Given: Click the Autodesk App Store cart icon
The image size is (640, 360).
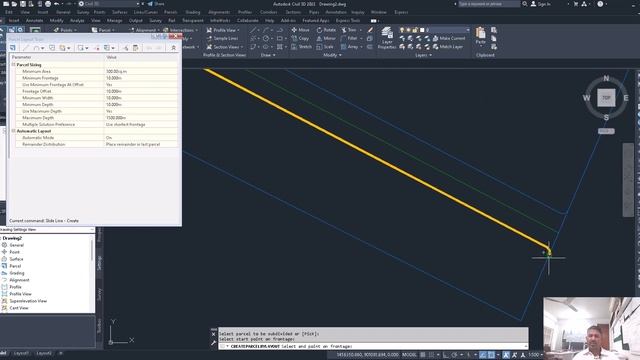Looking at the screenshot, I should coord(576,4).
